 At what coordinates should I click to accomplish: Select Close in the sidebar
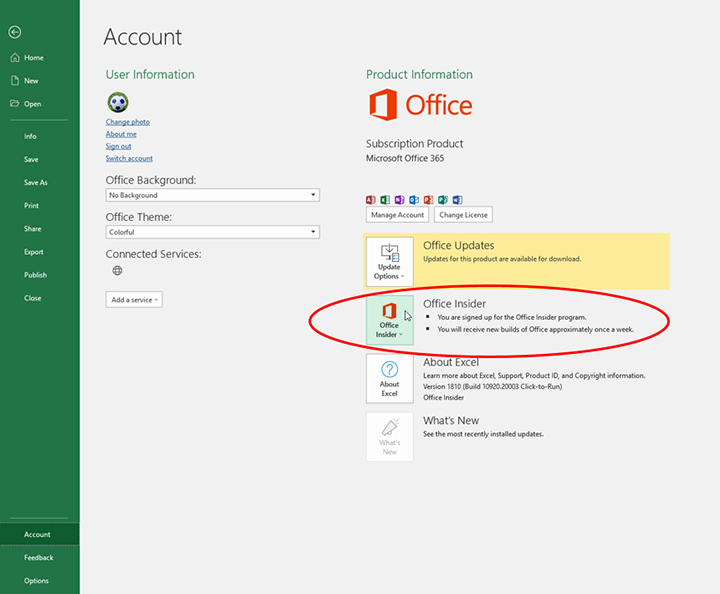[x=39, y=298]
